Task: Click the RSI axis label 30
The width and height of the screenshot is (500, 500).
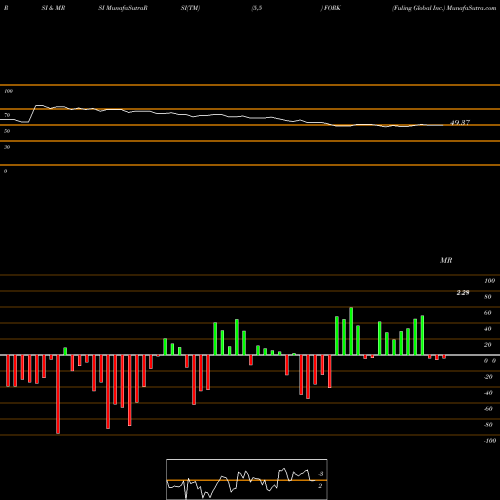Action: 7,147
